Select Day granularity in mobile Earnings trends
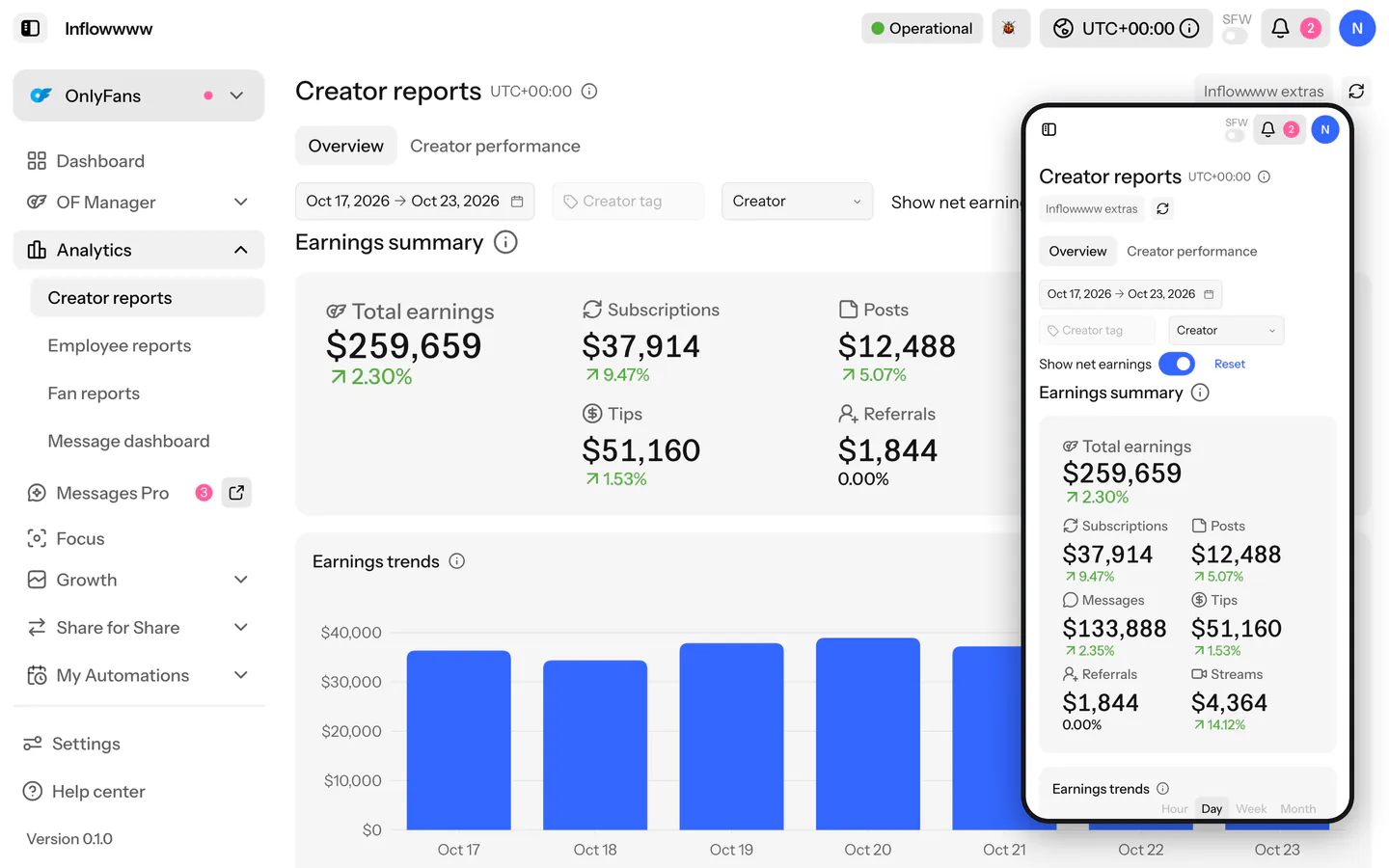The image size is (1389, 868). point(1212,809)
